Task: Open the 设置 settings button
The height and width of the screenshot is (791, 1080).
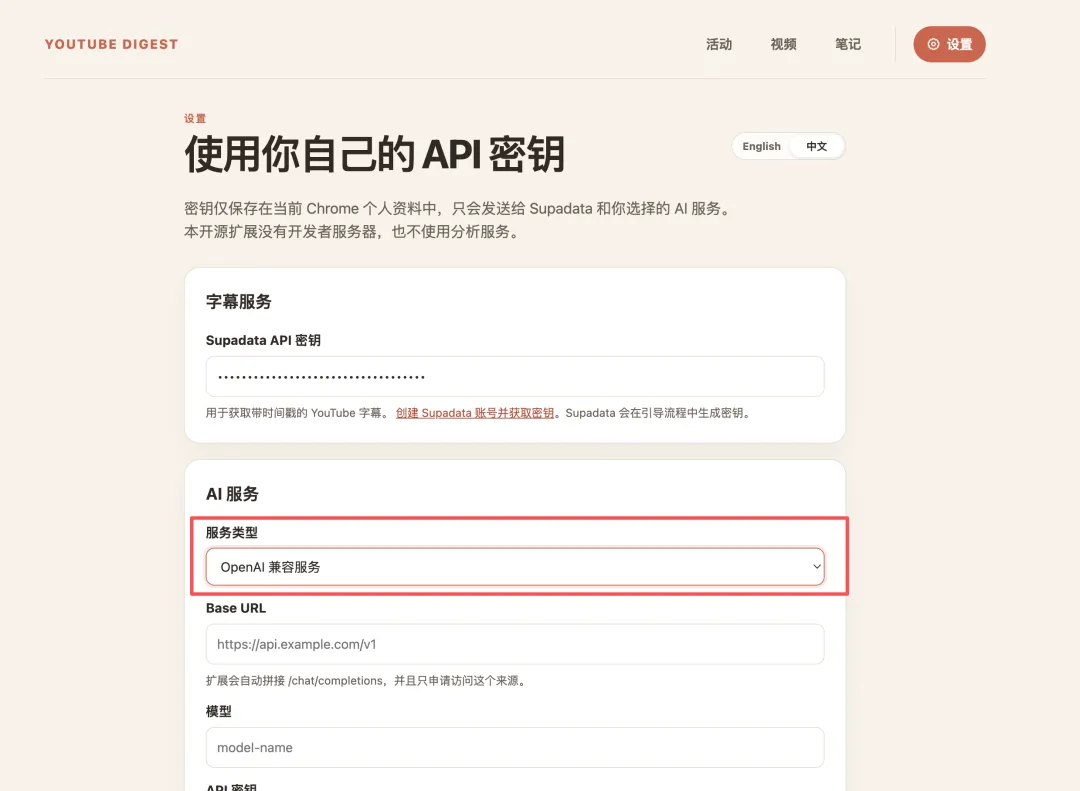Action: (x=949, y=44)
